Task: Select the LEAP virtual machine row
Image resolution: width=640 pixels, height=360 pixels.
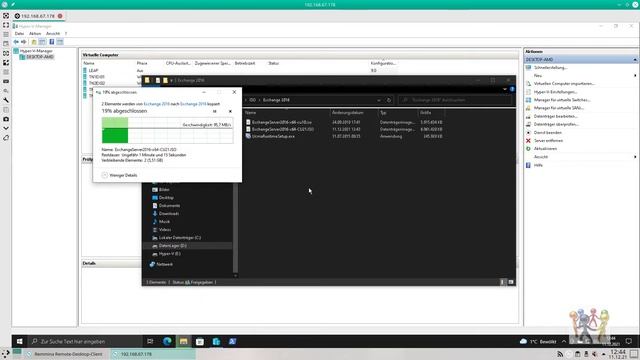Action: (x=93, y=70)
